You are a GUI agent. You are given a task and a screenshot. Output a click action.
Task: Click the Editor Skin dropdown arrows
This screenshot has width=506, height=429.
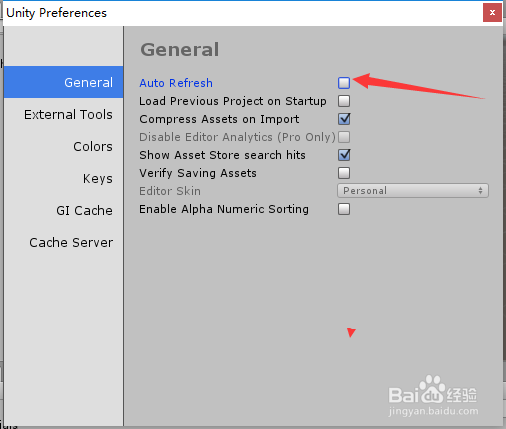(480, 191)
